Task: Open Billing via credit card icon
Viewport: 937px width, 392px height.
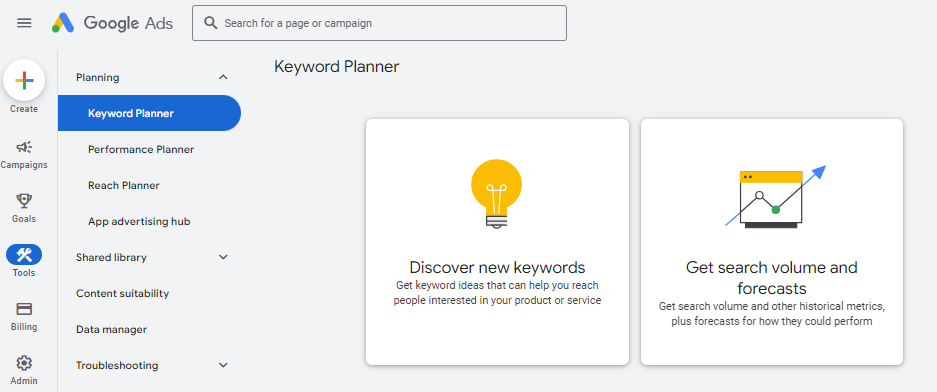Action: point(24,309)
